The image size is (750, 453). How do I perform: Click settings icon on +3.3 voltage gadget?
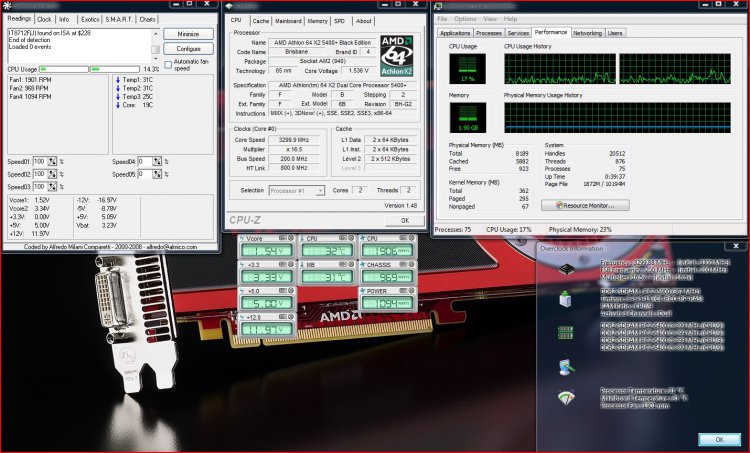[x=283, y=265]
